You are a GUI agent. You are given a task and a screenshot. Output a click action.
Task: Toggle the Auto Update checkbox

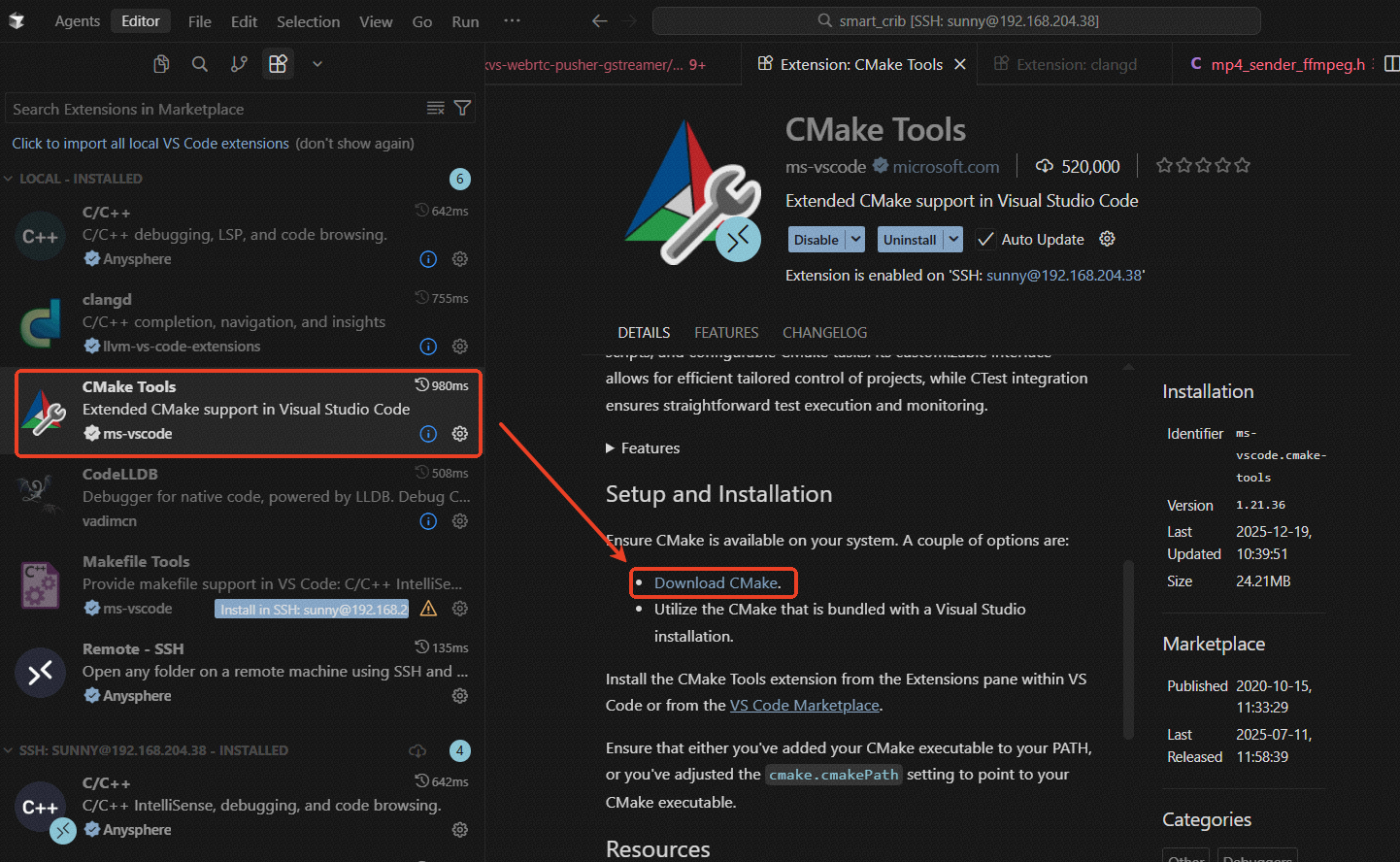[985, 239]
